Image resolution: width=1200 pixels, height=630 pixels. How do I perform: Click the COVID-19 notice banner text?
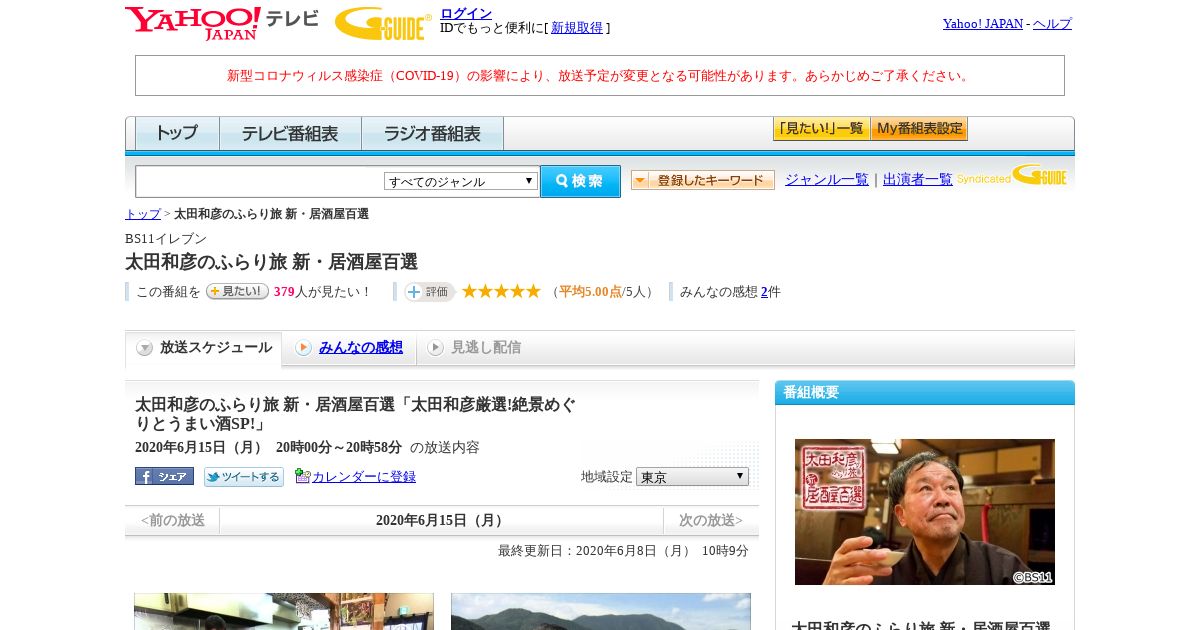(x=600, y=75)
